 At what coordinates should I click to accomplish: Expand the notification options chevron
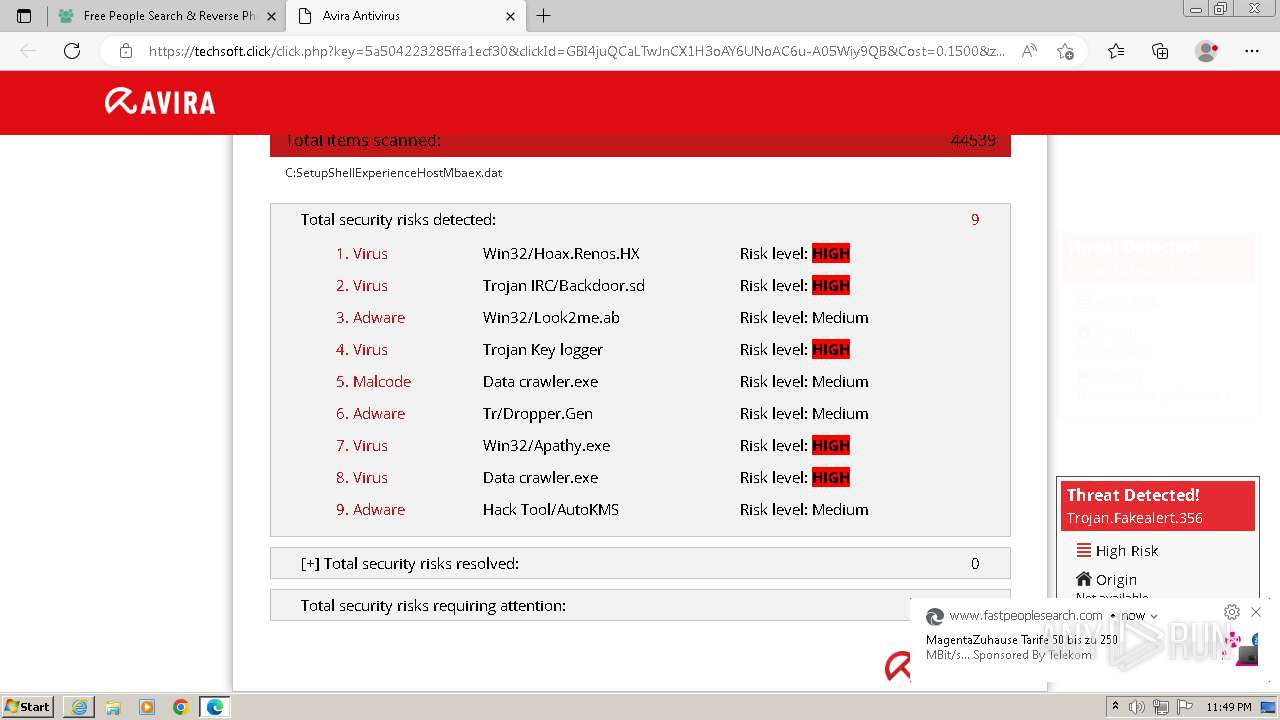coord(1153,616)
